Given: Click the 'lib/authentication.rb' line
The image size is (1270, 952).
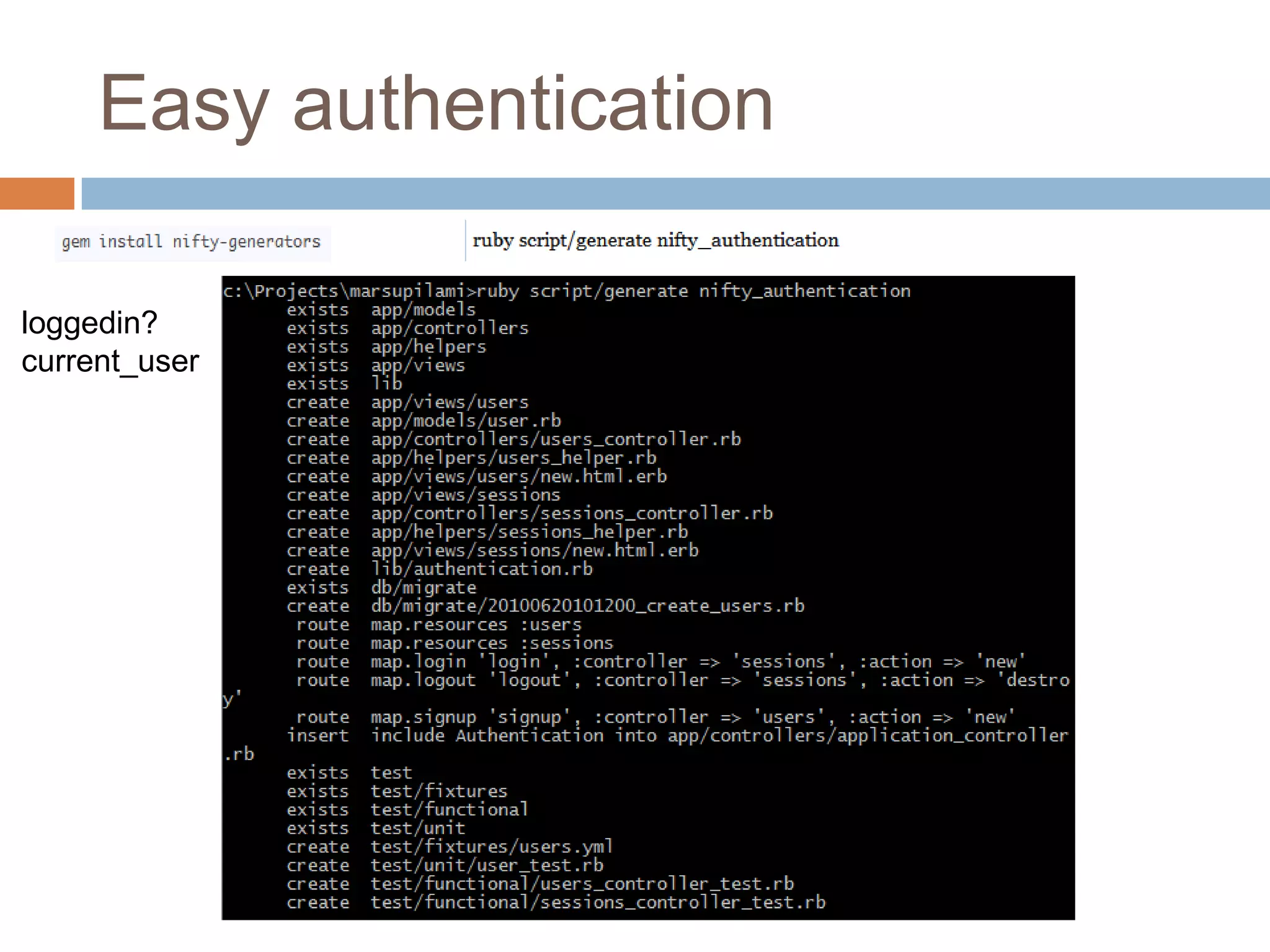Looking at the screenshot, I should point(440,570).
